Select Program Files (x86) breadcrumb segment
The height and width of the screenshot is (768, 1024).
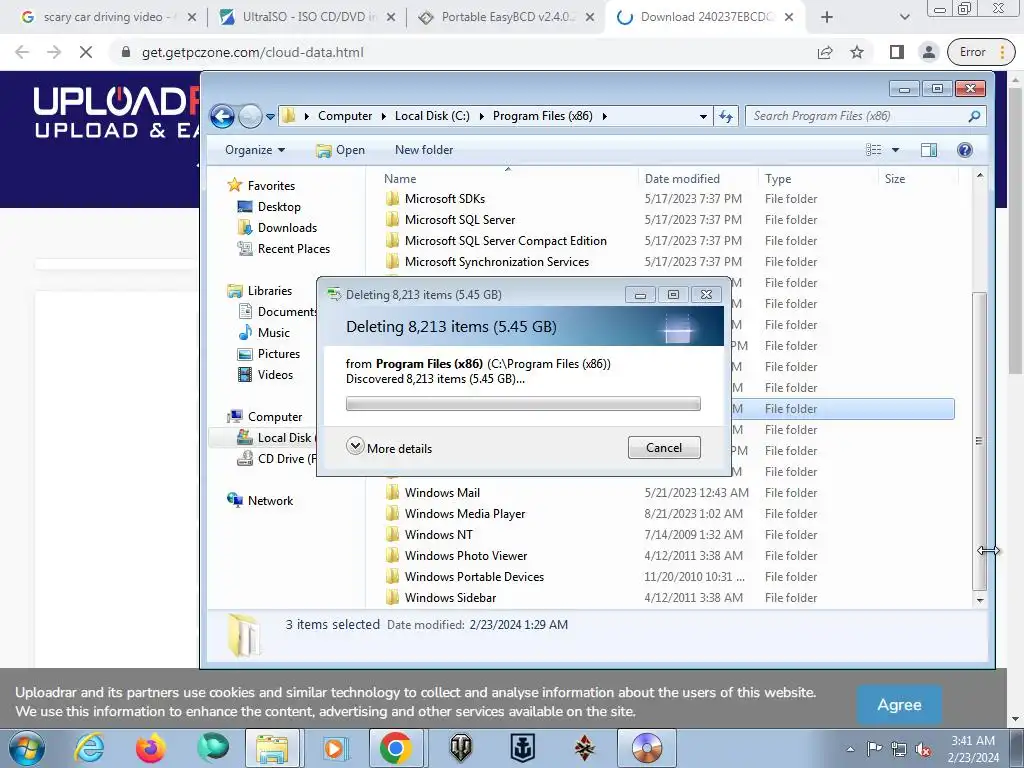coord(543,116)
